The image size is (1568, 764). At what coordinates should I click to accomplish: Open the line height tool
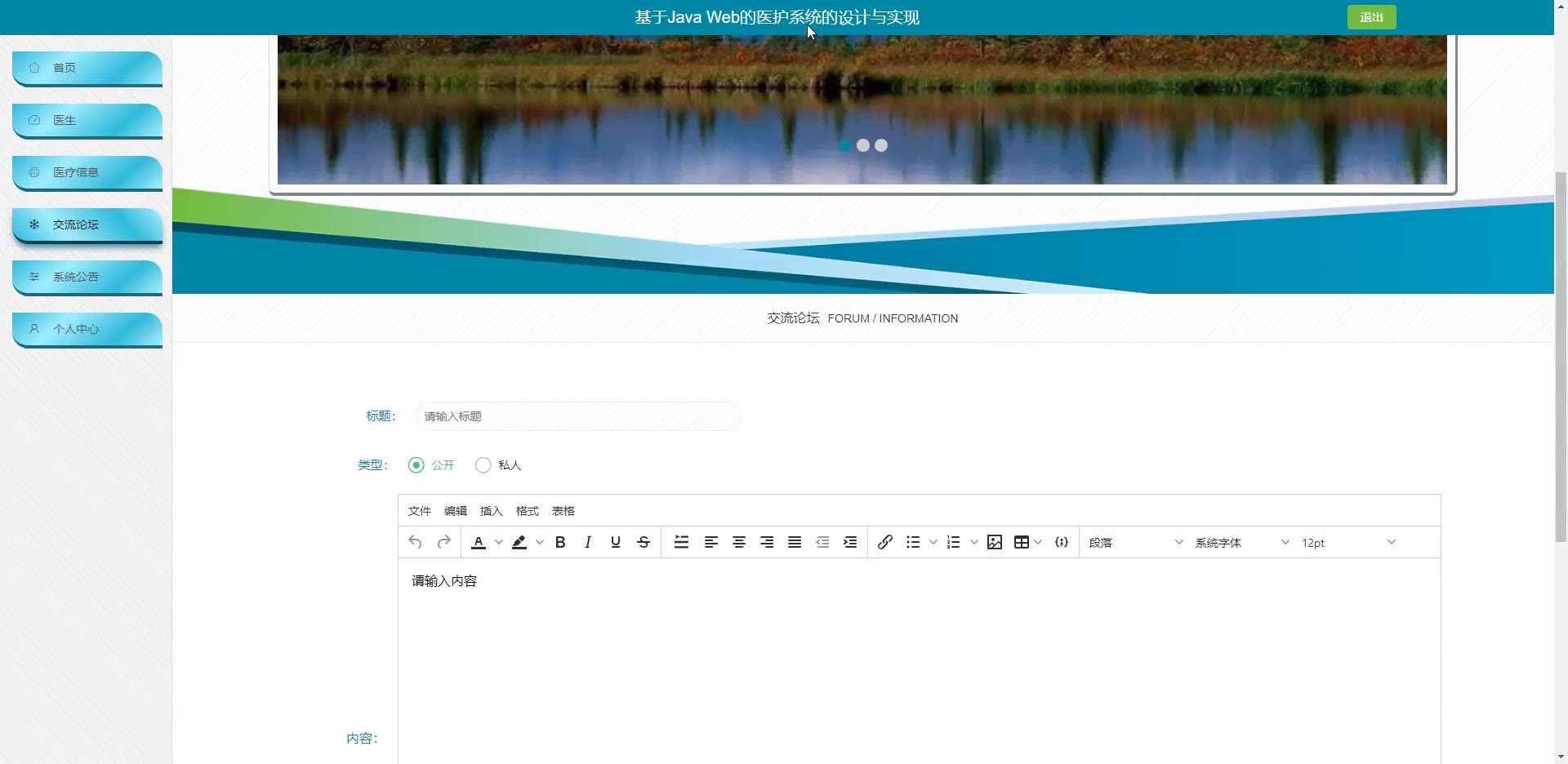681,542
